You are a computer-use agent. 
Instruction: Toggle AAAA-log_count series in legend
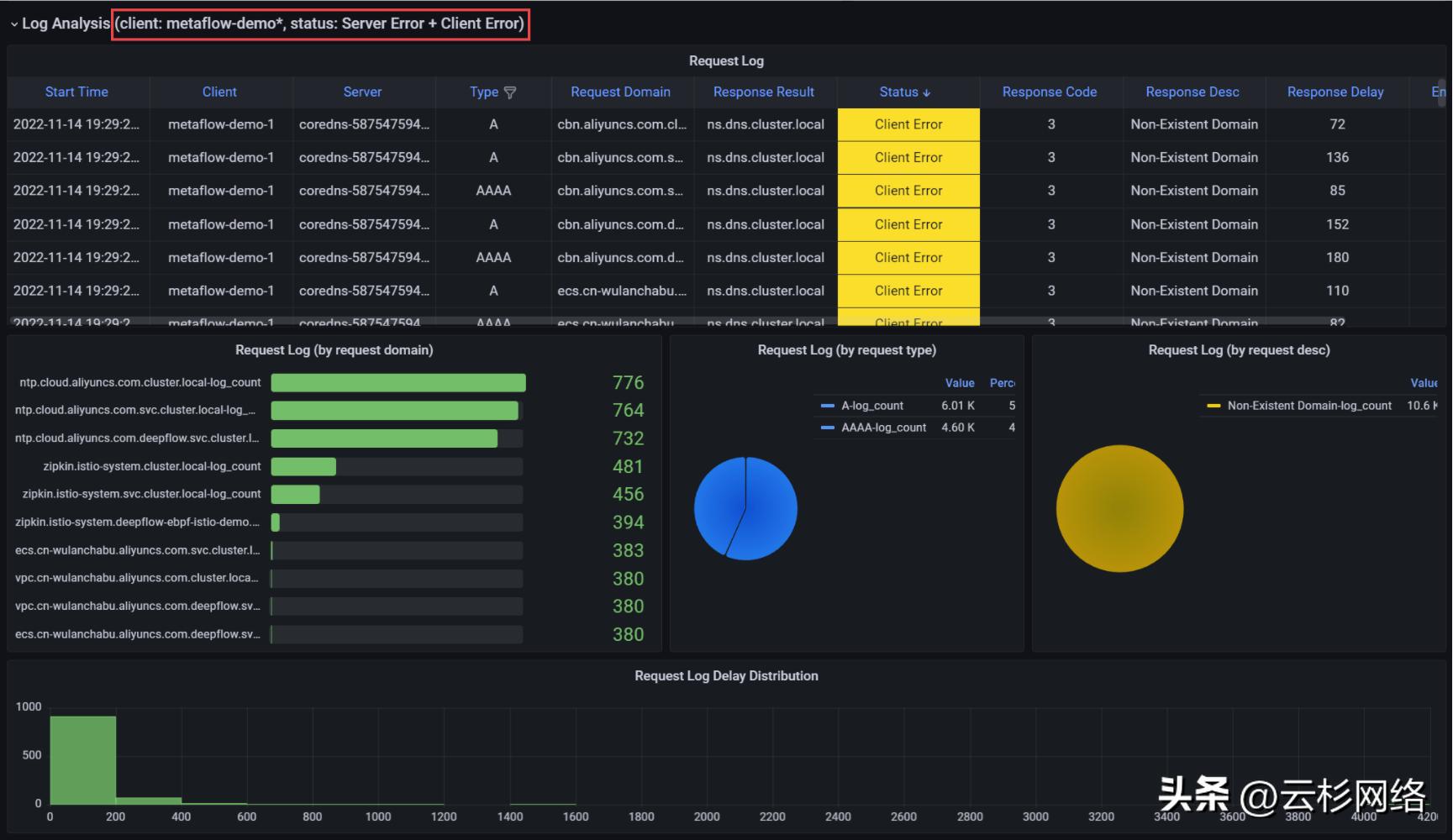(x=884, y=428)
